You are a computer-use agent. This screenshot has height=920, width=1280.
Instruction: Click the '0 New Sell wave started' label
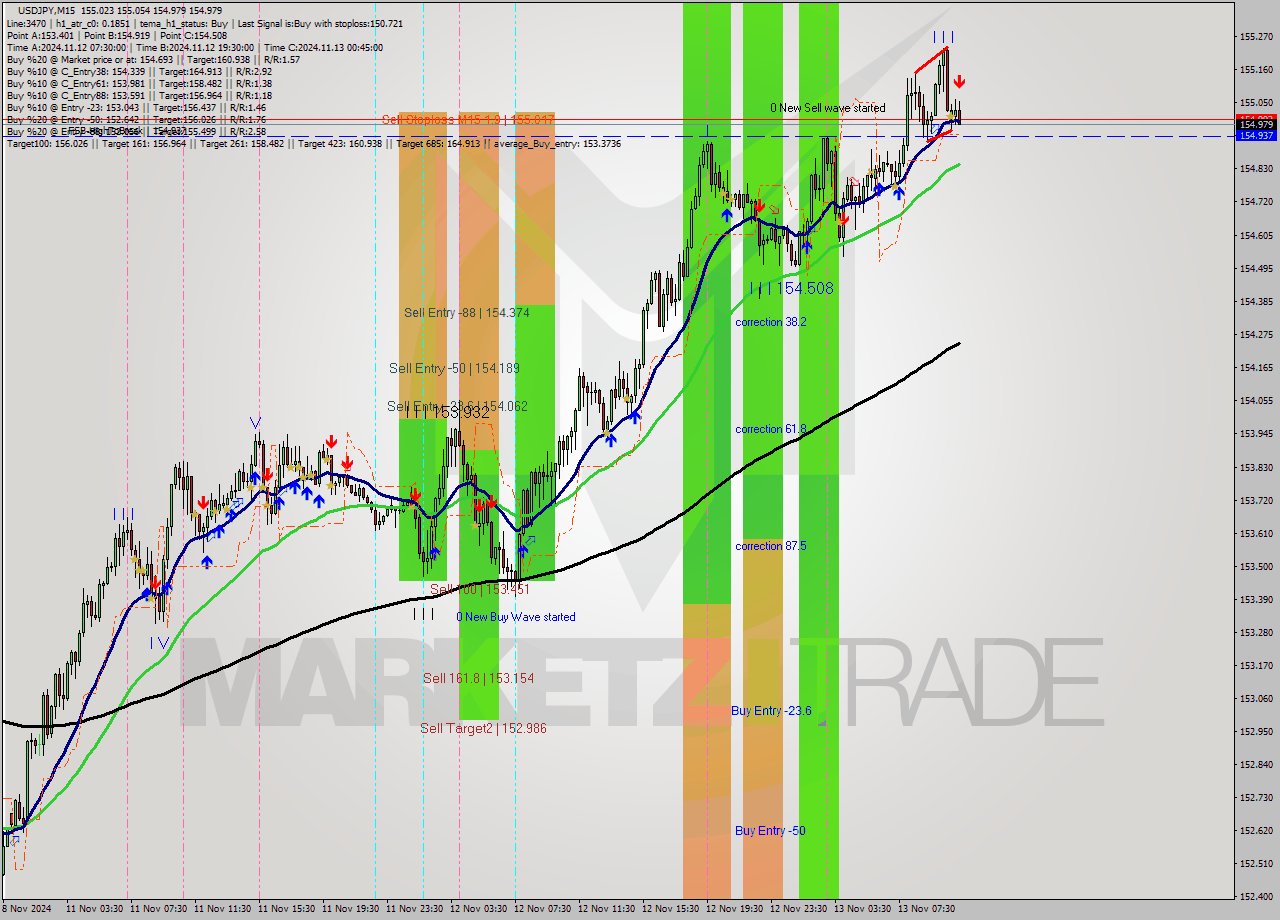(827, 108)
